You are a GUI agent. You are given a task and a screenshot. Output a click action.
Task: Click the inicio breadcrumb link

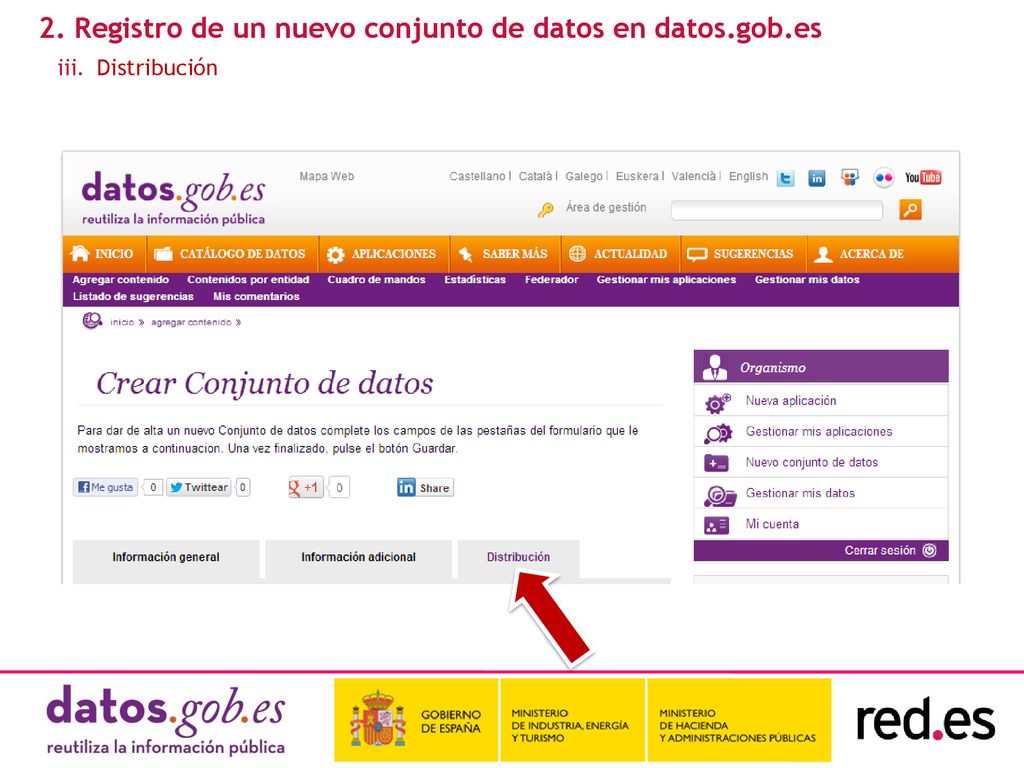click(122, 322)
